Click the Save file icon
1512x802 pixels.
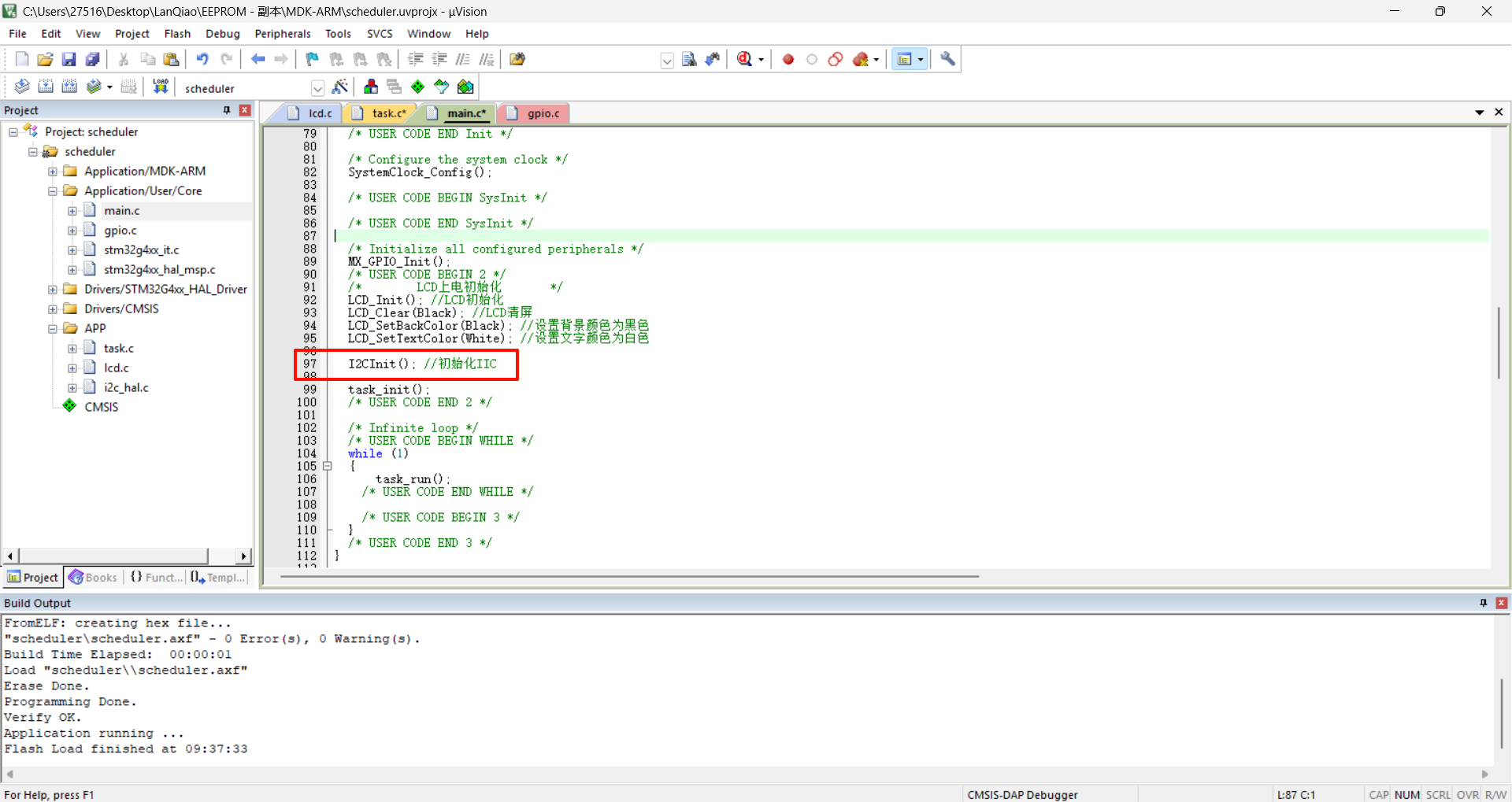[69, 59]
